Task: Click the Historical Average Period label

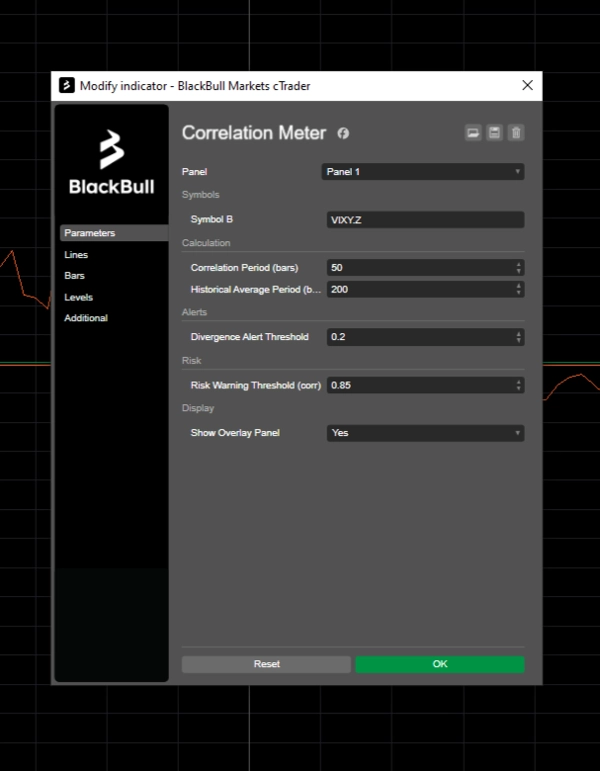Action: click(x=256, y=290)
